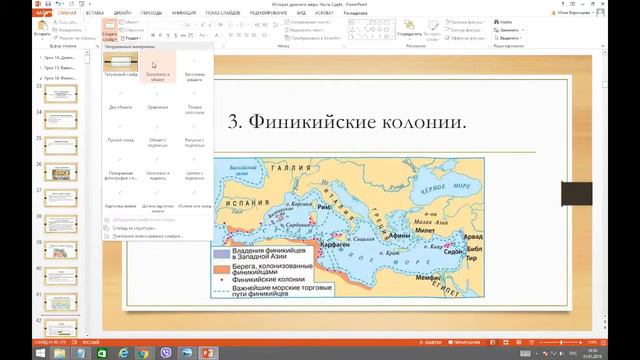Collapse the Урок 16 section header

point(40,78)
